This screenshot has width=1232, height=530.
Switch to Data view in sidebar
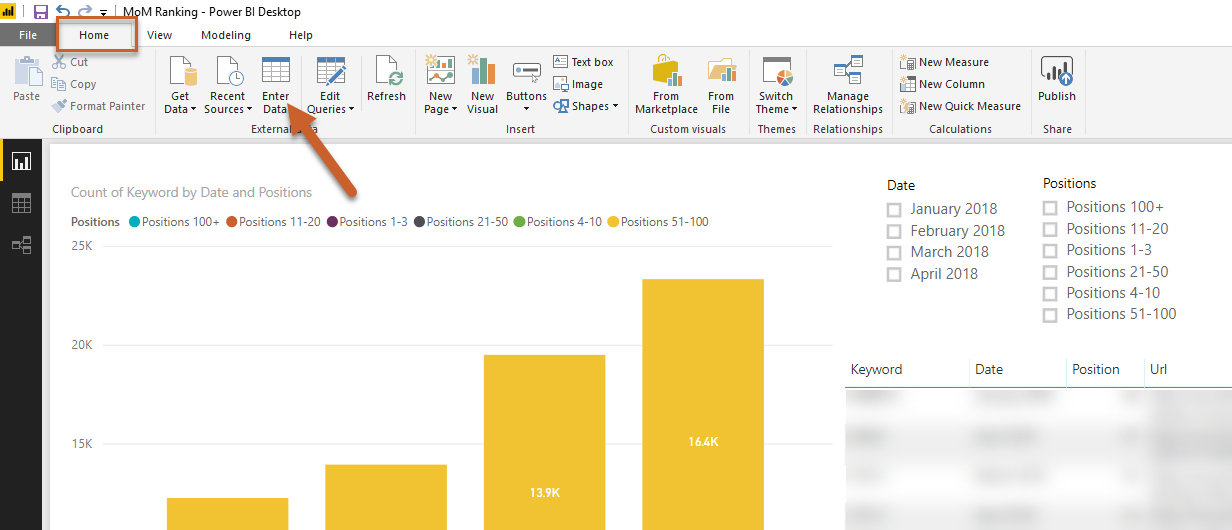point(21,203)
